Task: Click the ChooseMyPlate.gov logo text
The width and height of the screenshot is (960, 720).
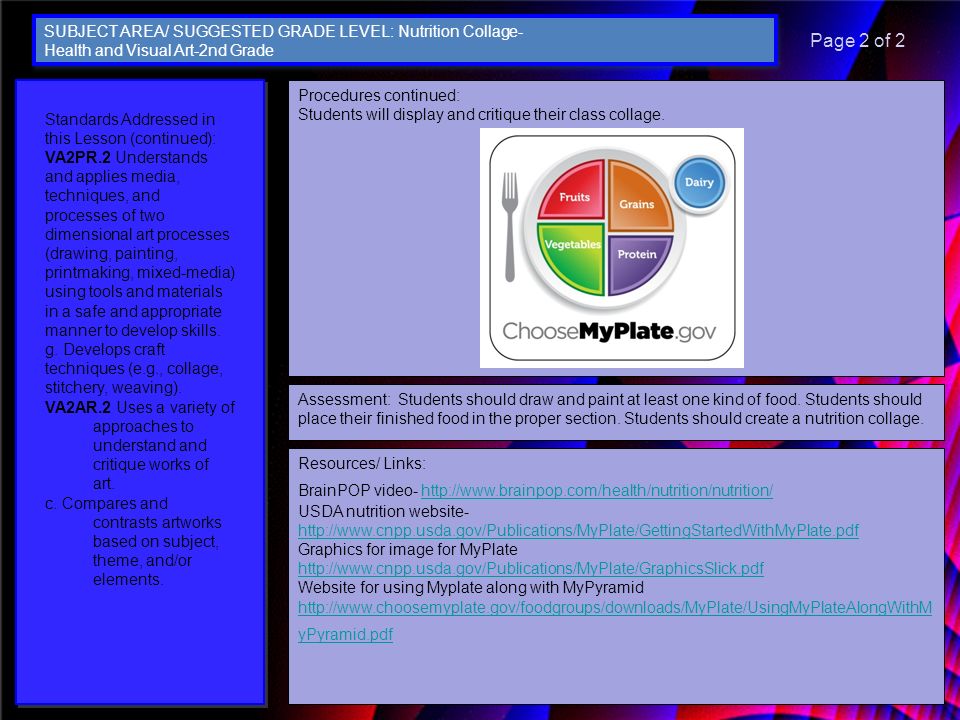Action: click(609, 331)
